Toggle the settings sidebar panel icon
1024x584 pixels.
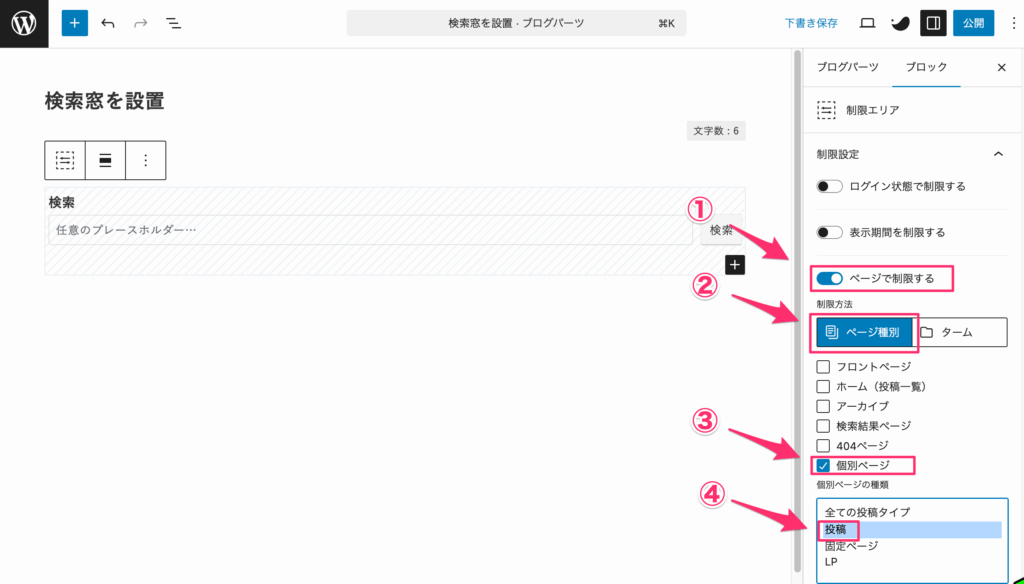click(933, 22)
